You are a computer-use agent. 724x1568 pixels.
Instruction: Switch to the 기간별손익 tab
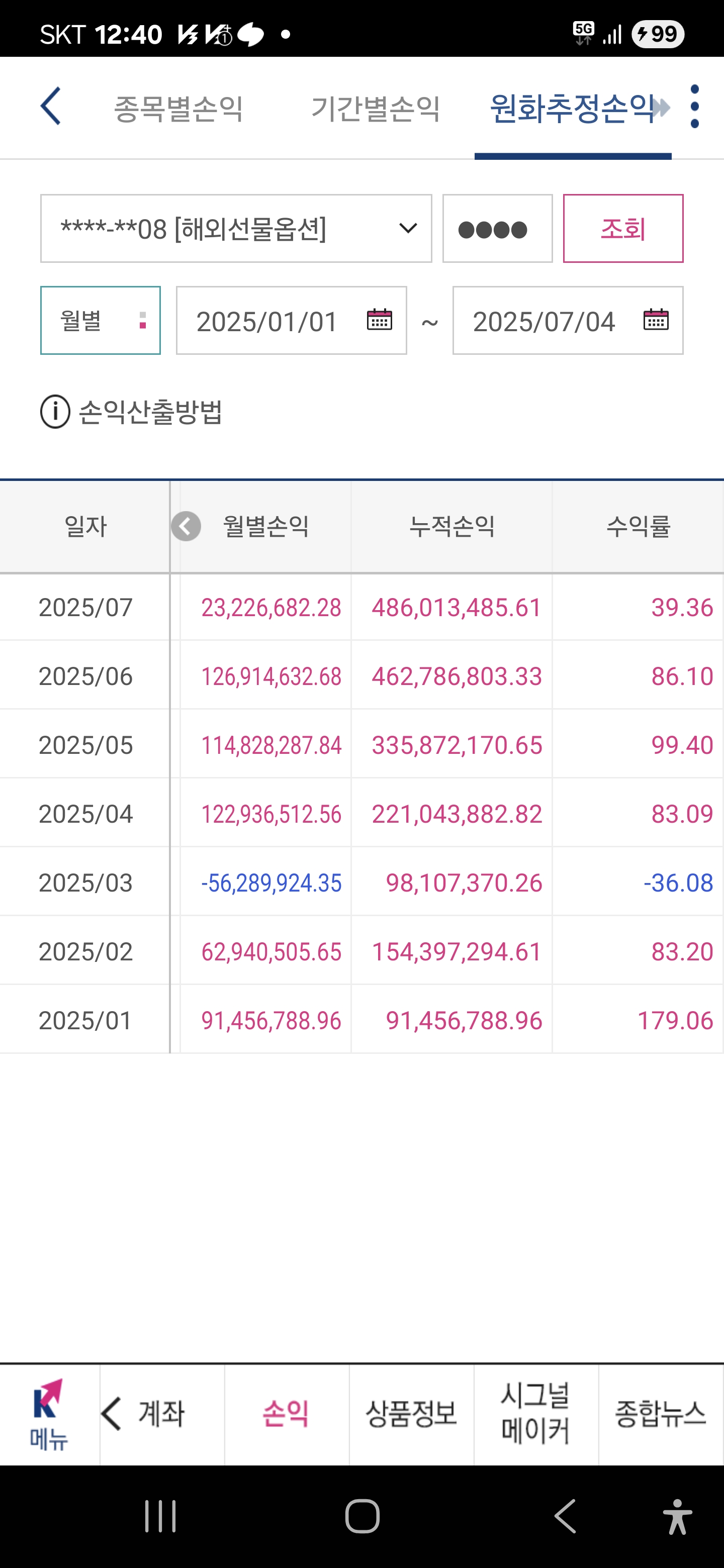[x=376, y=109]
